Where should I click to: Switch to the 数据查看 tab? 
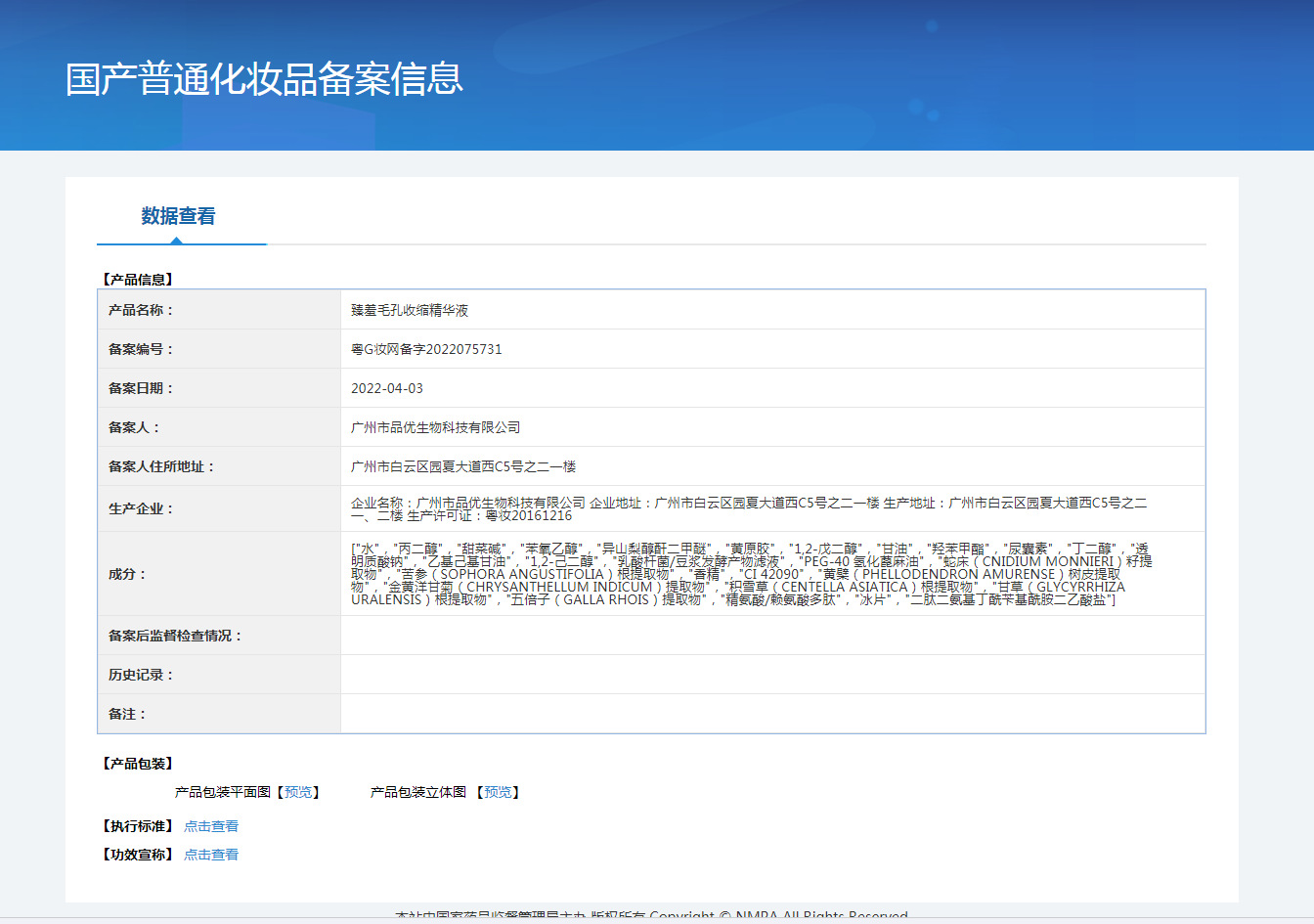click(178, 216)
